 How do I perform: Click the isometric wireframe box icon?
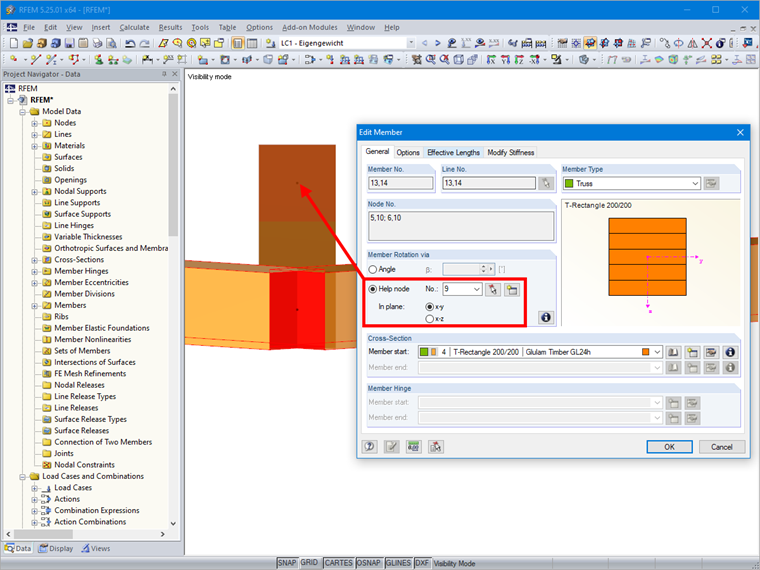point(459,60)
